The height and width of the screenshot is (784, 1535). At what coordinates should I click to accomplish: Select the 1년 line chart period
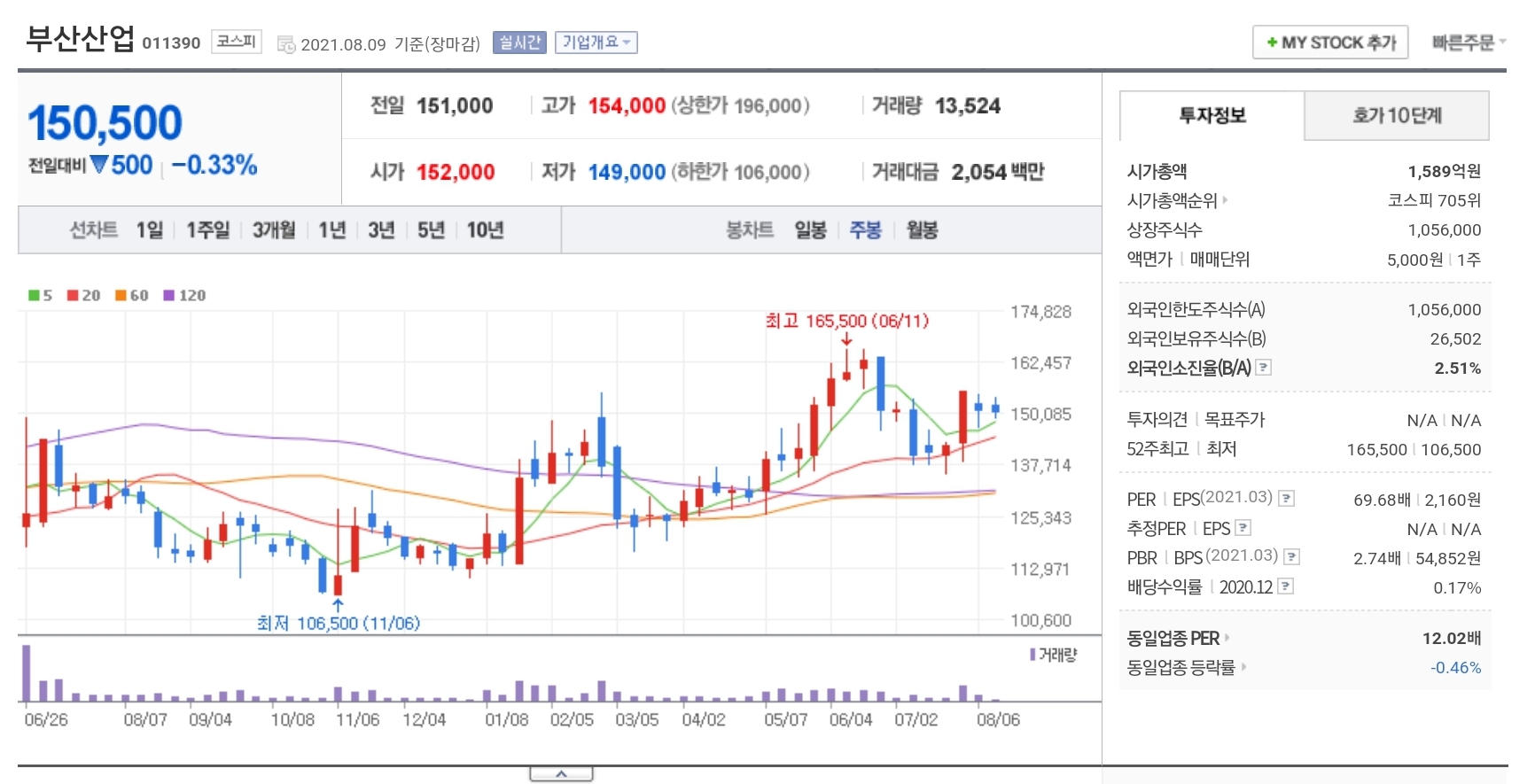click(332, 230)
